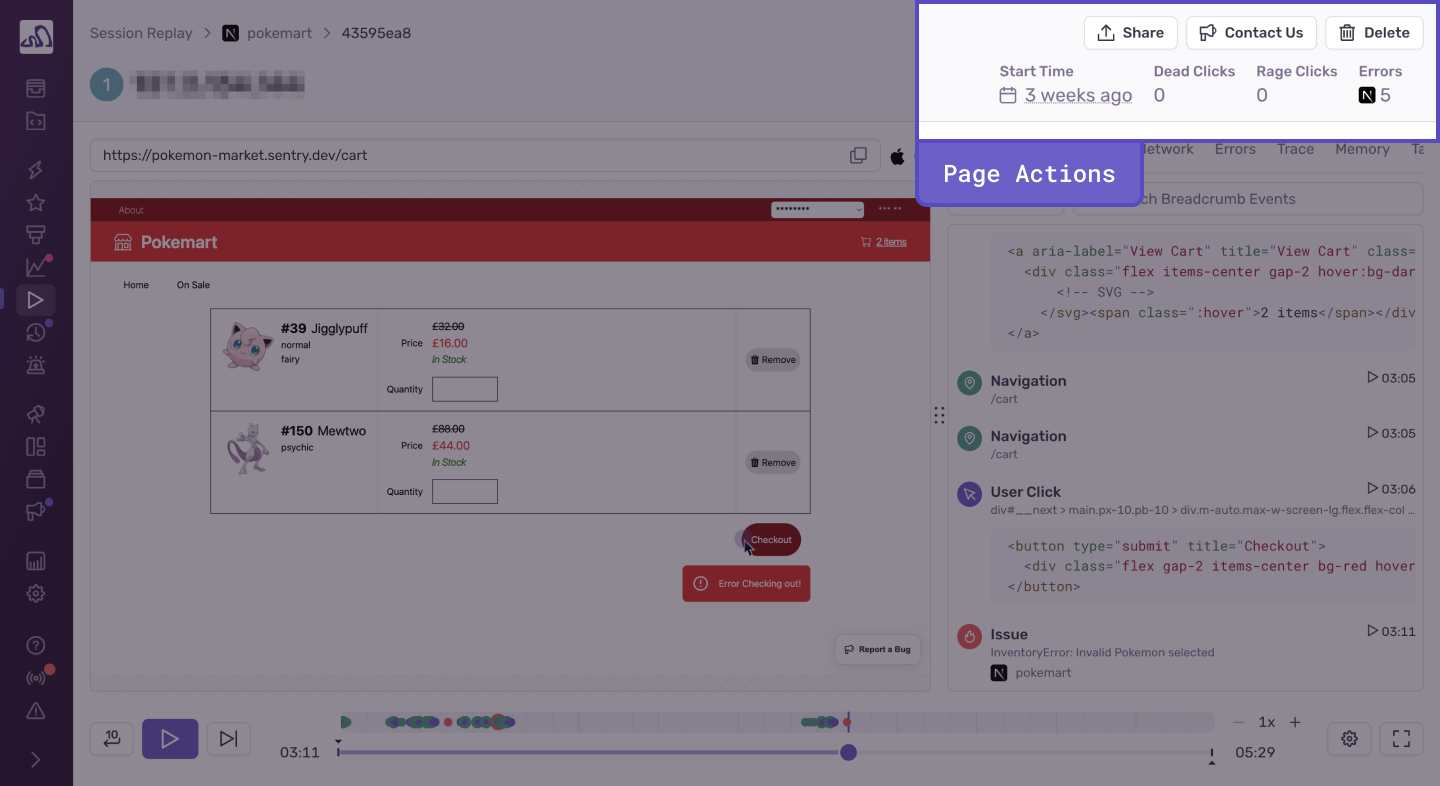Screen dimensions: 1440x786
Task: Decrease playback speed with minus button
Action: [x=1238, y=722]
